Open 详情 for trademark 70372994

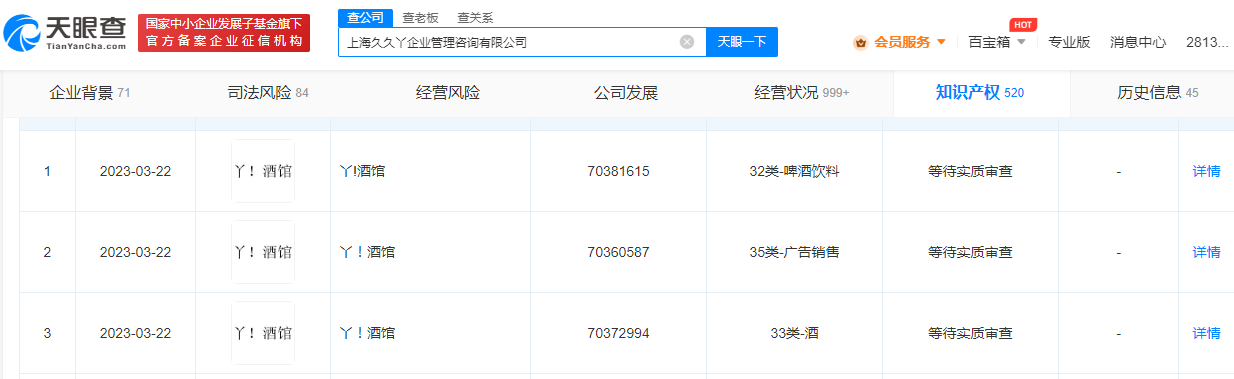[x=1206, y=333]
